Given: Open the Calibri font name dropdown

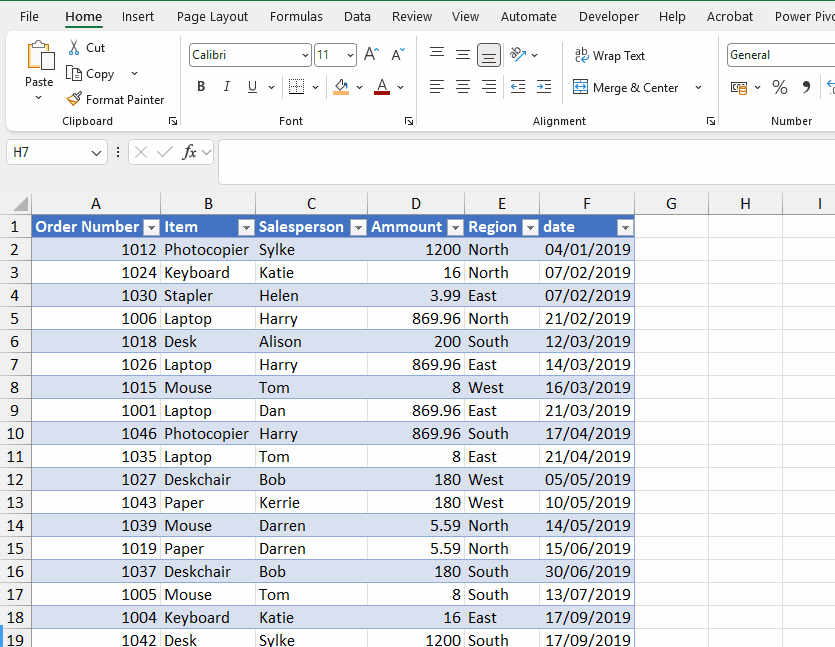Looking at the screenshot, I should (x=305, y=54).
